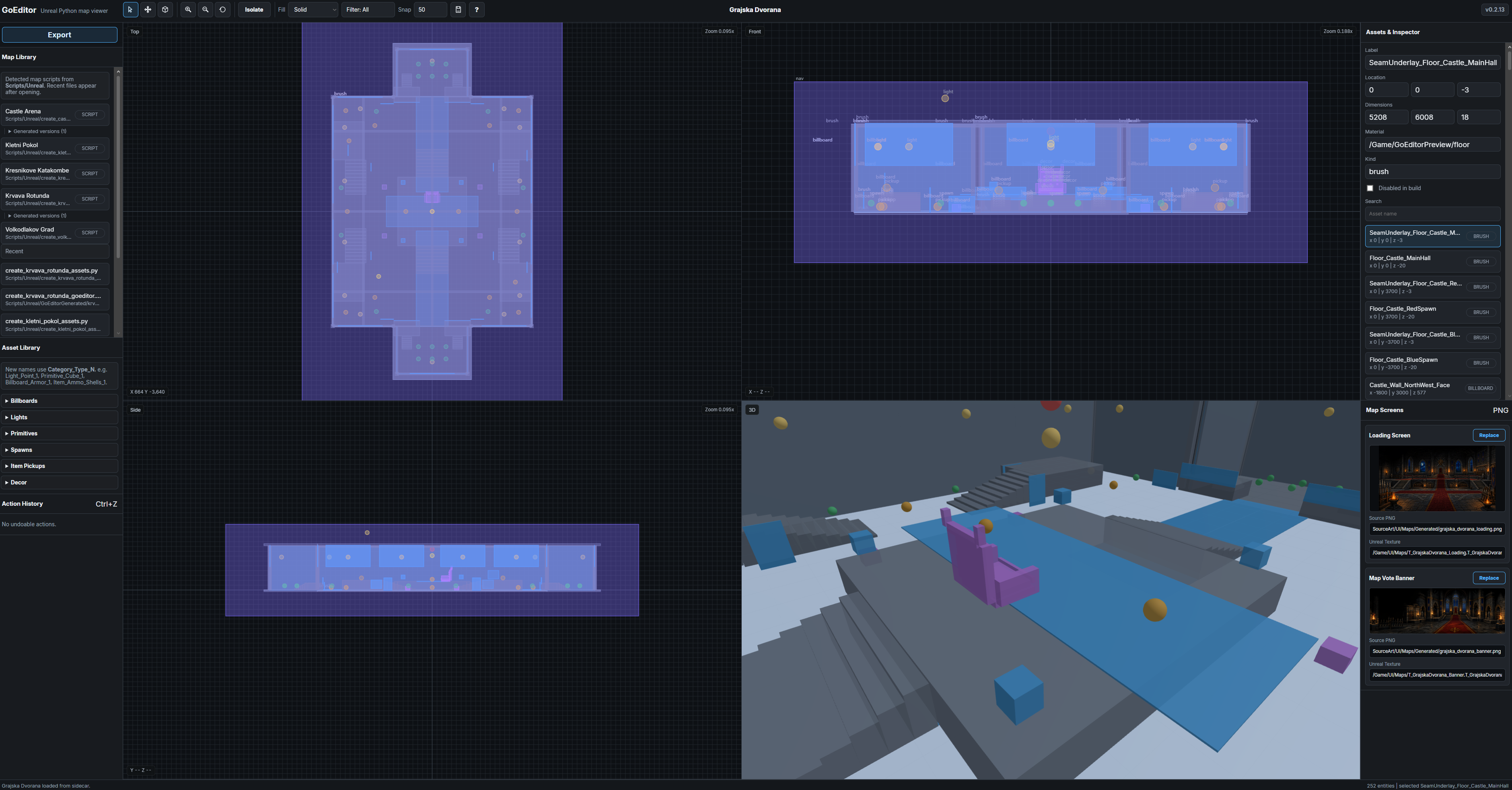
Task: Click the zoom out magnifier icon
Action: (206, 9)
